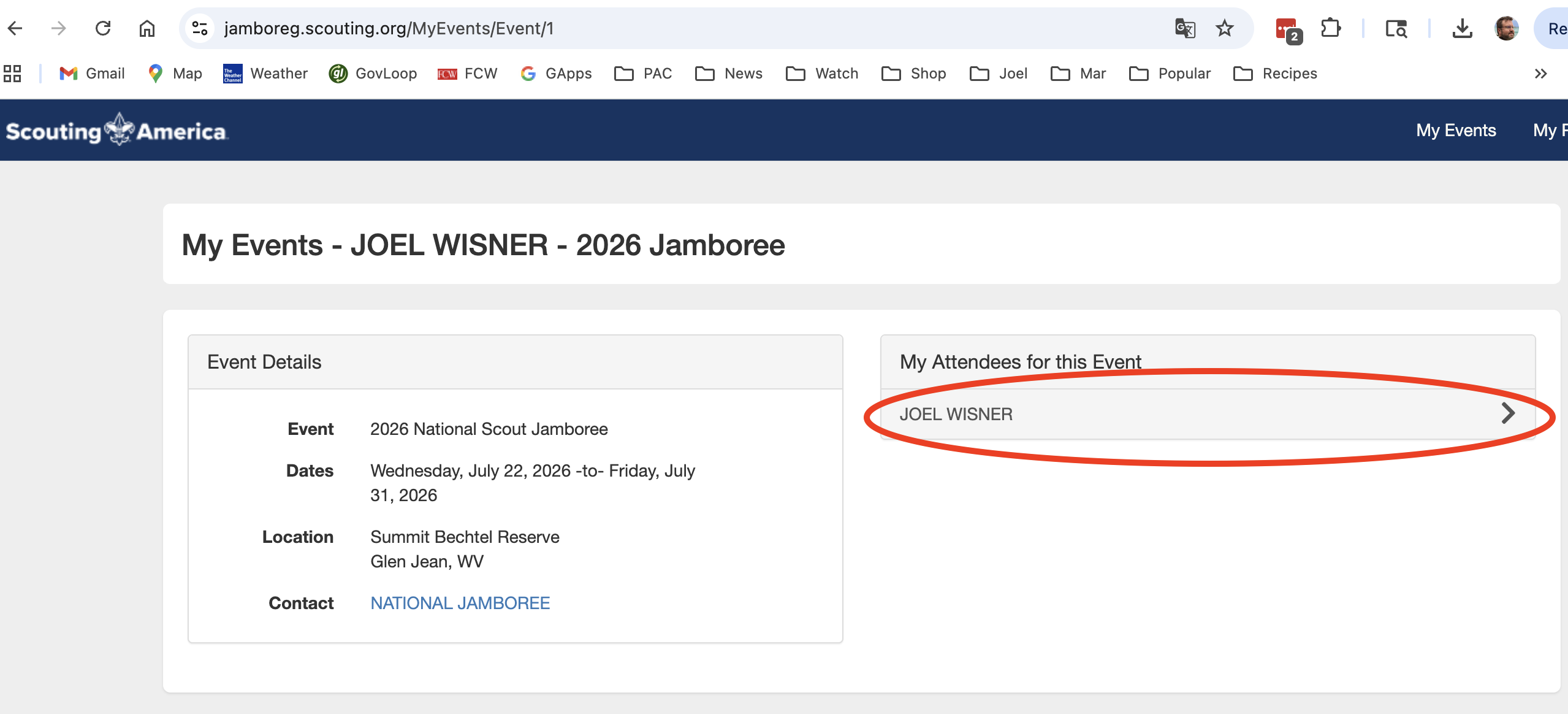This screenshot has width=1568, height=714.
Task: Click the NATIONAL JAMBOREE contact link
Action: (x=460, y=603)
